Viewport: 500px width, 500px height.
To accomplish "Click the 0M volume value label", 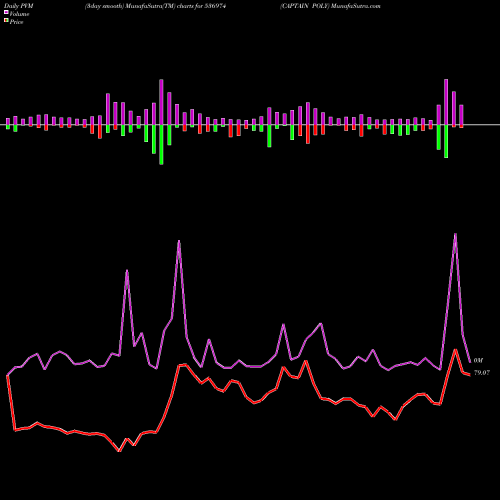I will [478, 360].
